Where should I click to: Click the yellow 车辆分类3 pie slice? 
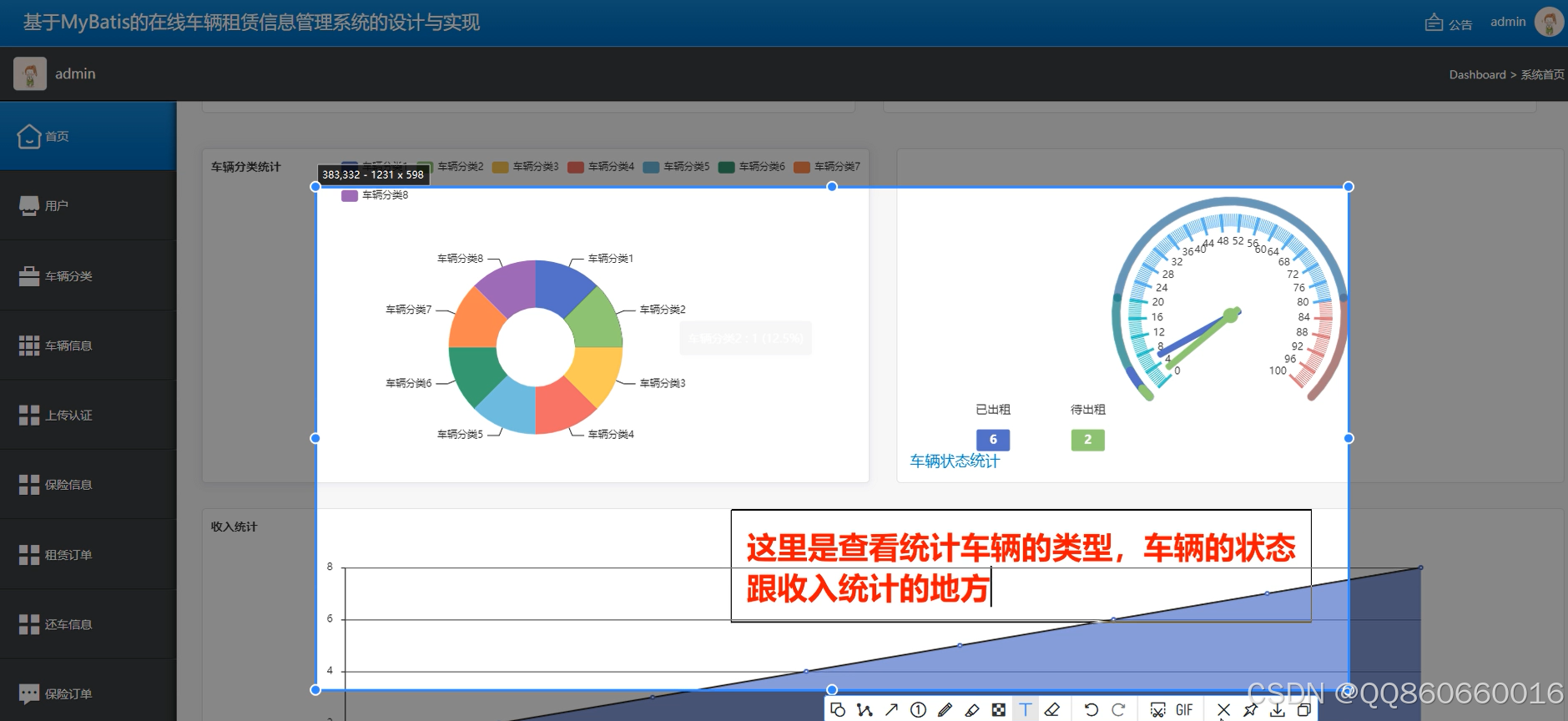tap(595, 372)
